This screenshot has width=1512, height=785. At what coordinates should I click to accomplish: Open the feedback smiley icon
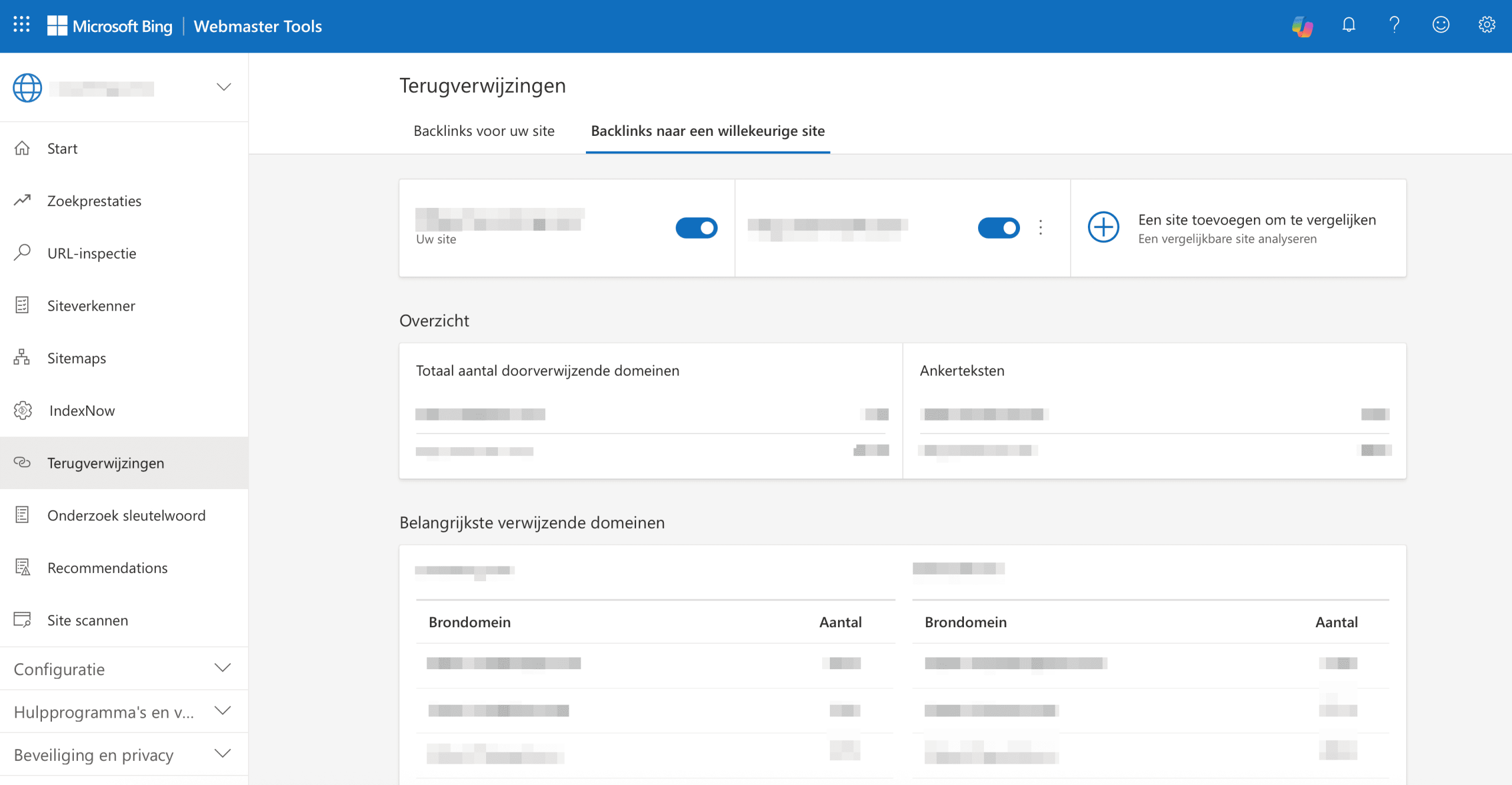click(1441, 25)
